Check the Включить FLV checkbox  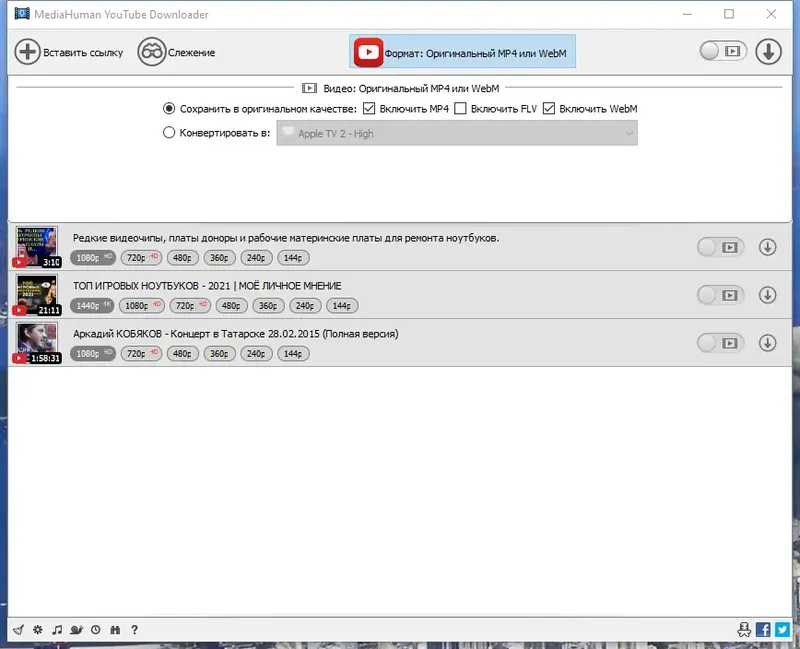(460, 108)
